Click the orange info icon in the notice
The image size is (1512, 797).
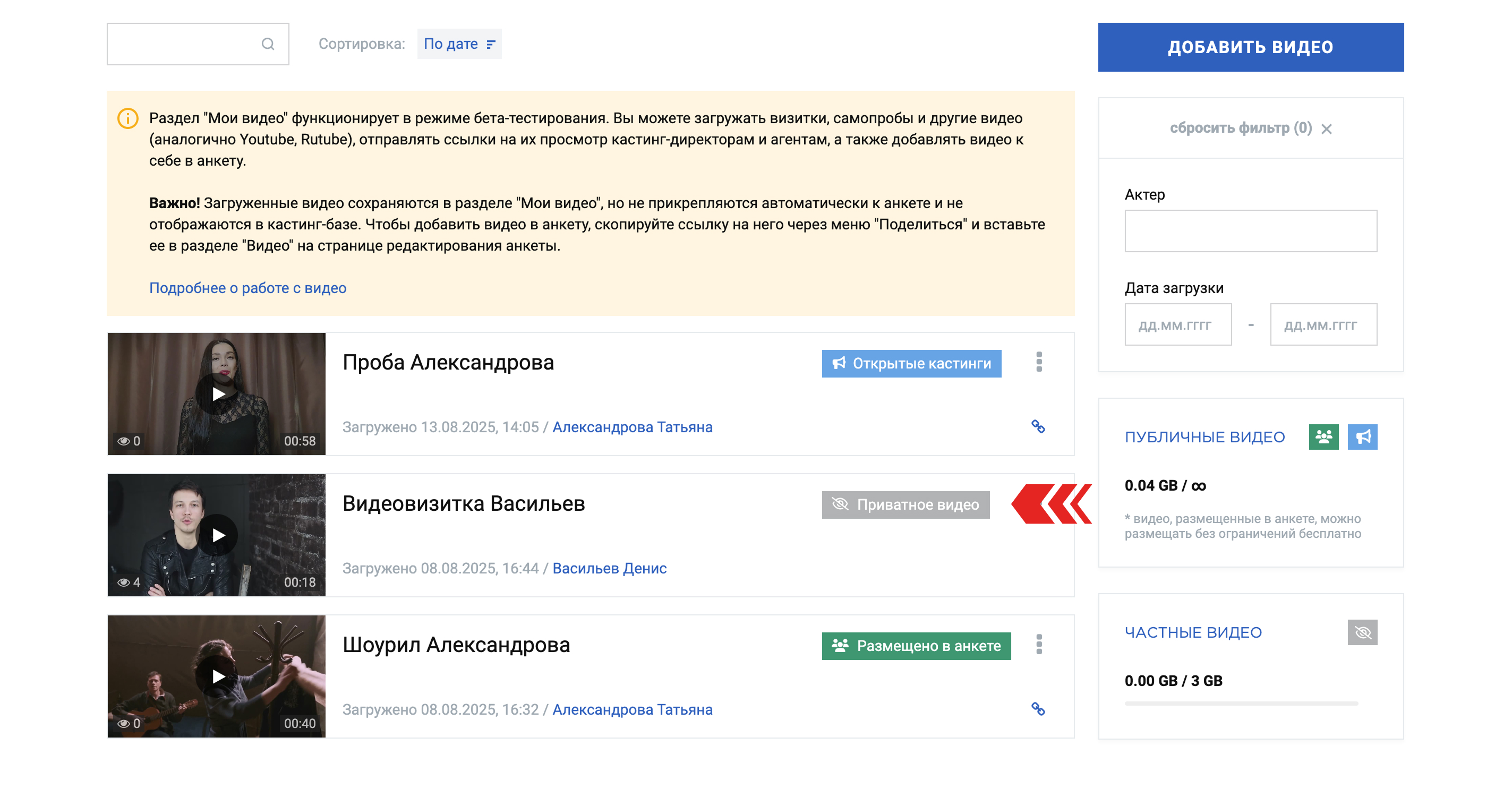point(128,118)
